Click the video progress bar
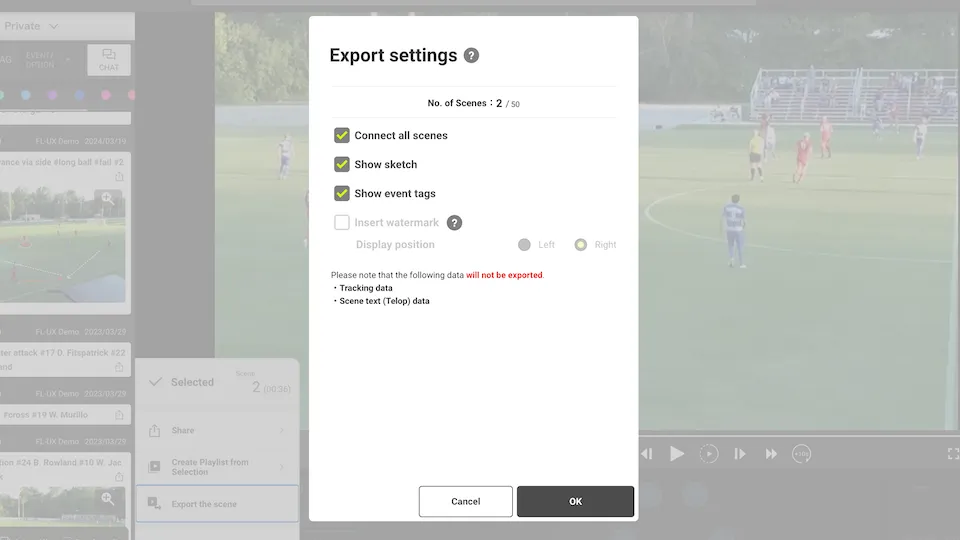Viewport: 960px width, 540px height. click(x=799, y=434)
